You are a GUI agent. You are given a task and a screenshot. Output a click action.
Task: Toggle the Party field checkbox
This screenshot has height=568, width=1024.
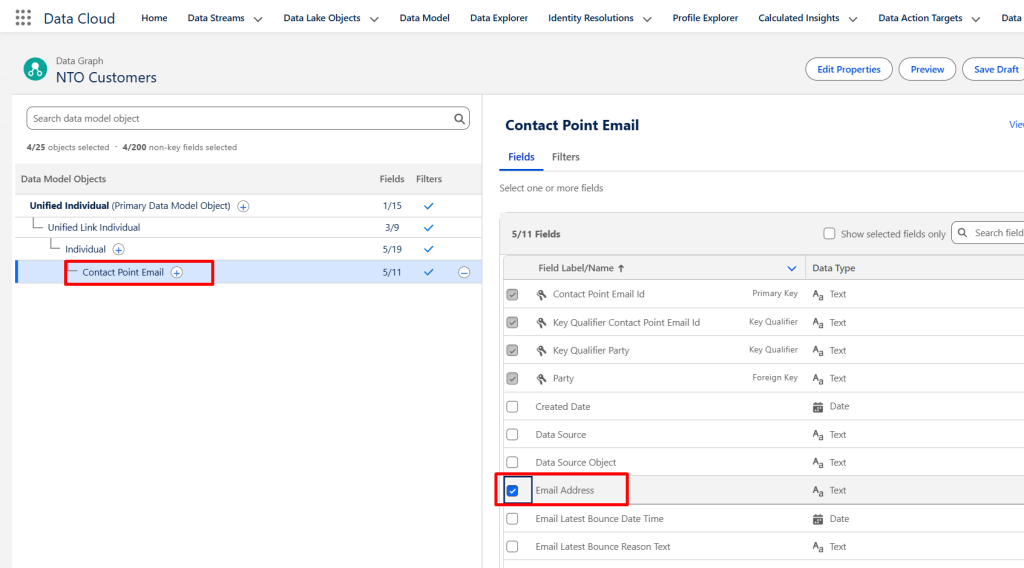(513, 379)
